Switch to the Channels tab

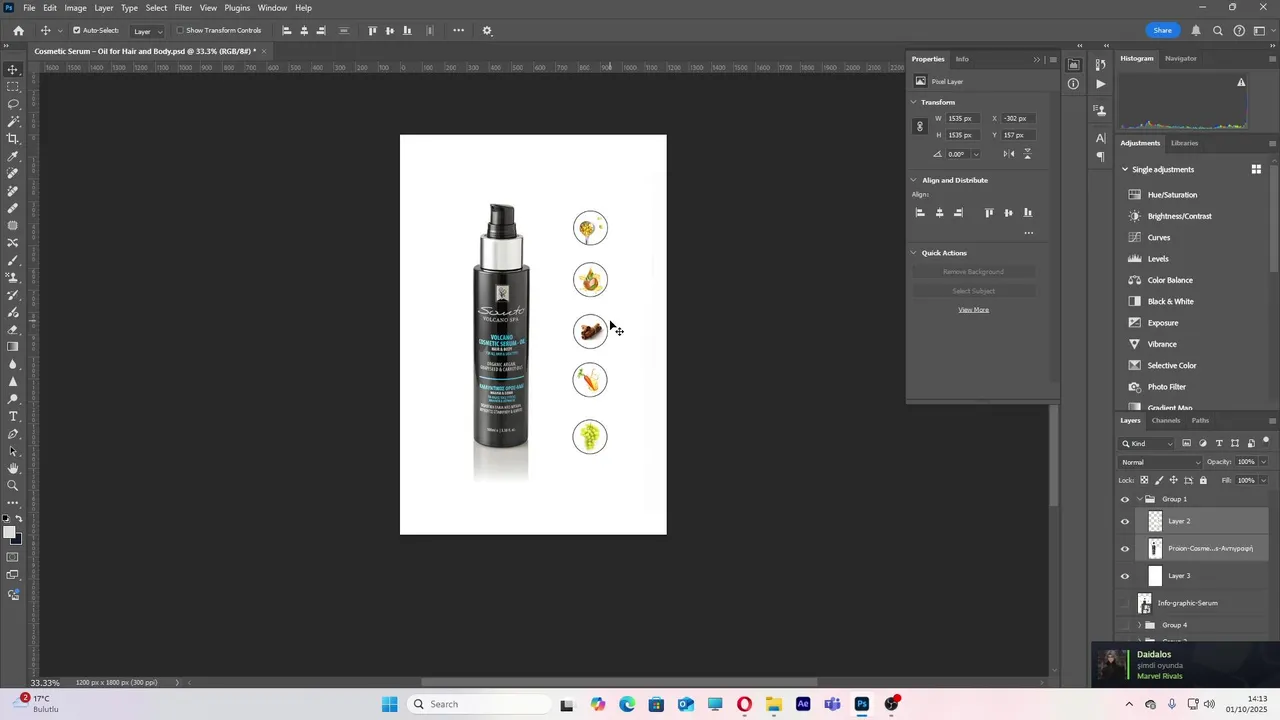[1166, 420]
